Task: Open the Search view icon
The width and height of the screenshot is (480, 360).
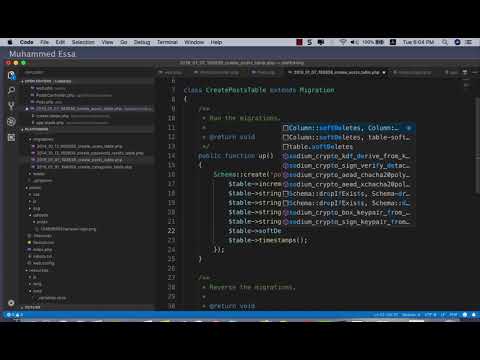Action: (x=11, y=91)
